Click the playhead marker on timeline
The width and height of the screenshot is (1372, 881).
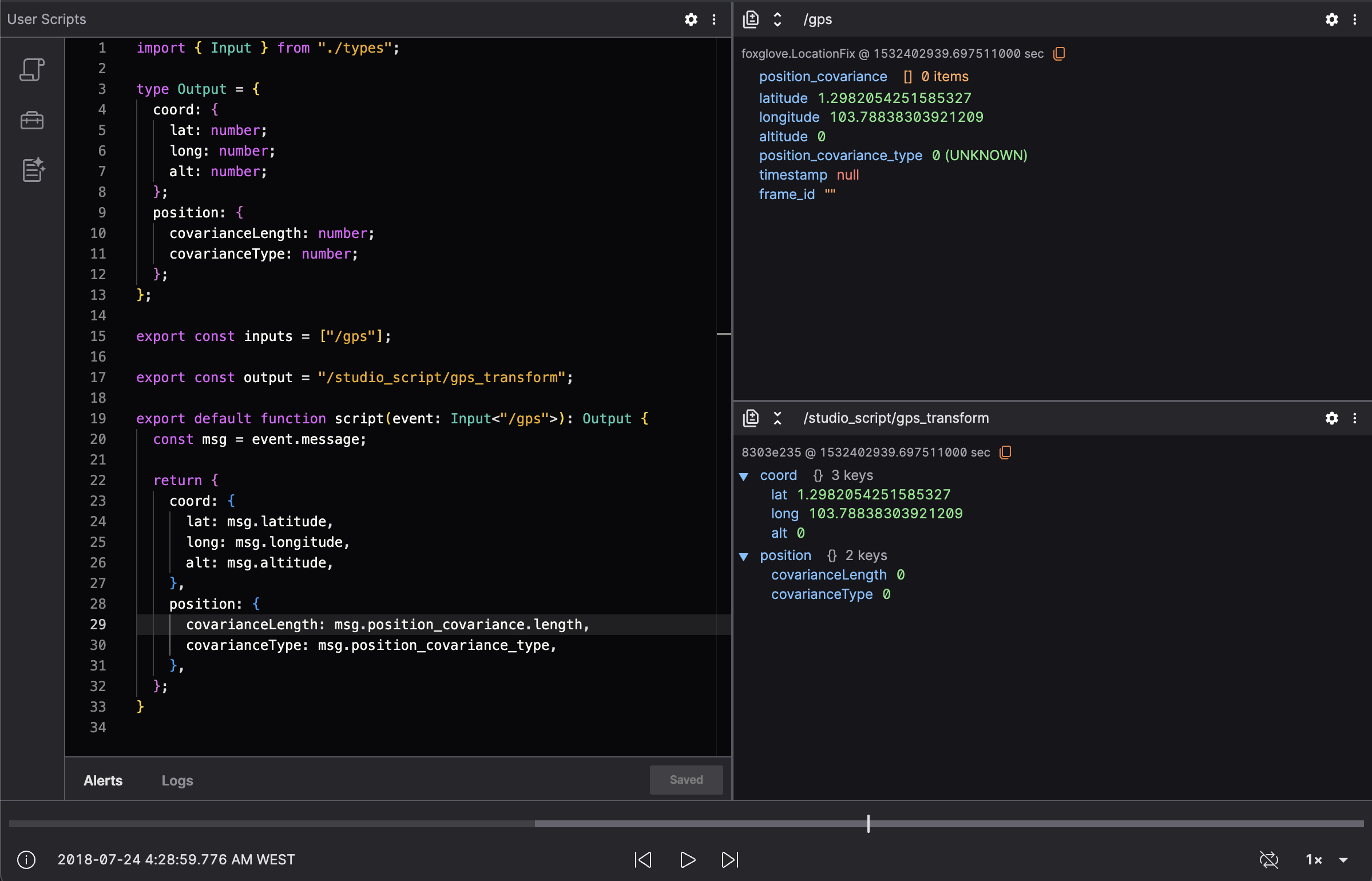coord(868,824)
